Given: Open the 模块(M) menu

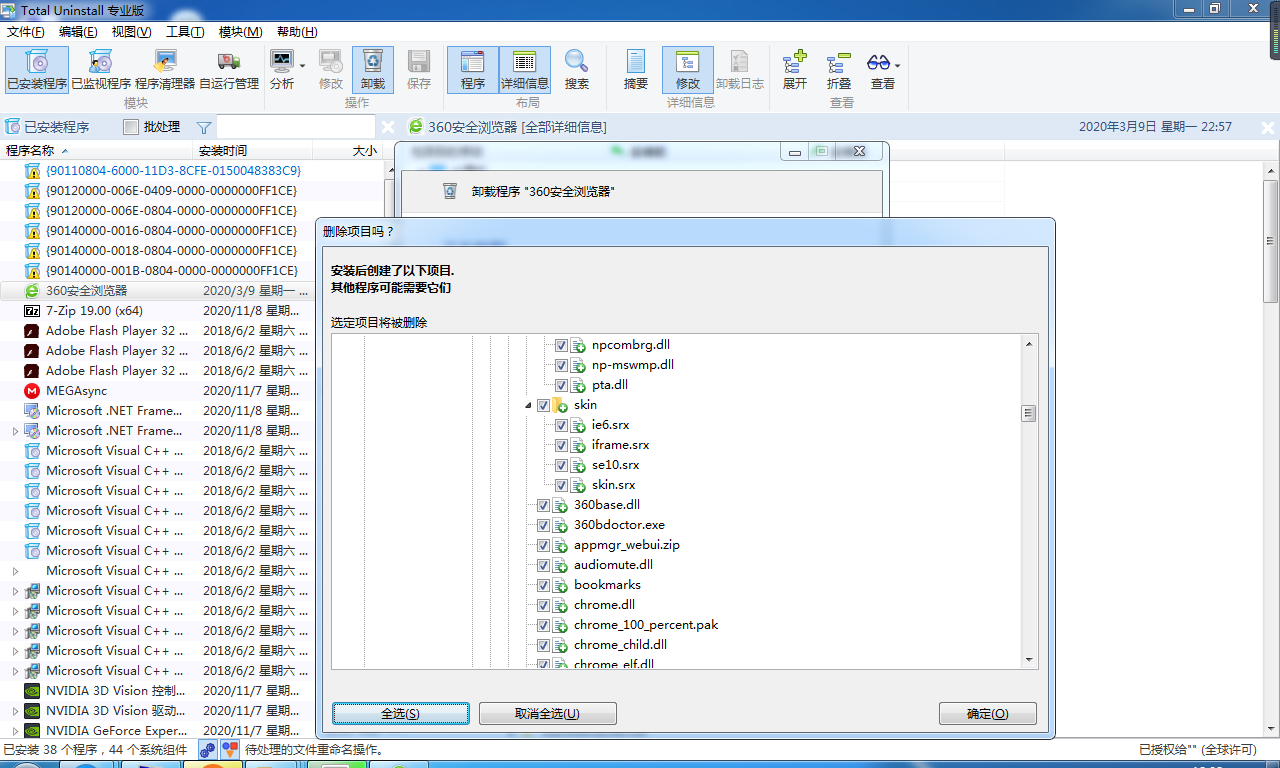Looking at the screenshot, I should point(240,31).
